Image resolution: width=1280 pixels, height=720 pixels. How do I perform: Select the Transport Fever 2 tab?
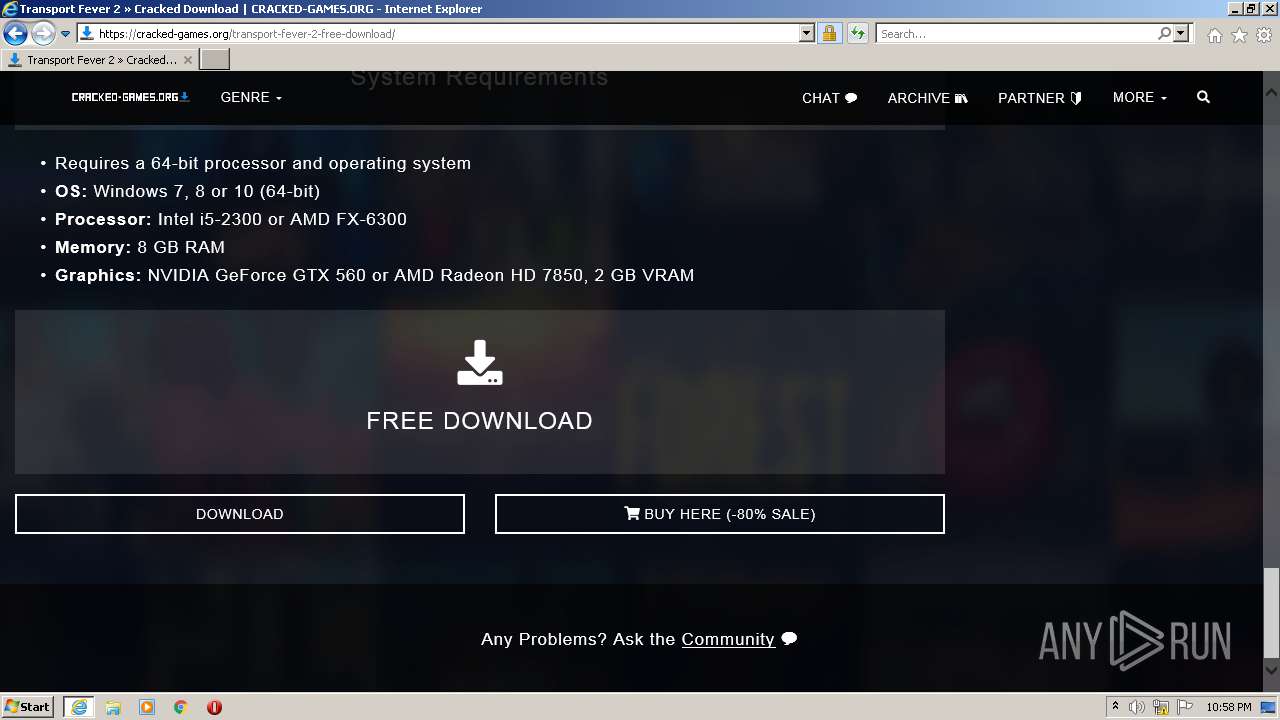pos(98,60)
